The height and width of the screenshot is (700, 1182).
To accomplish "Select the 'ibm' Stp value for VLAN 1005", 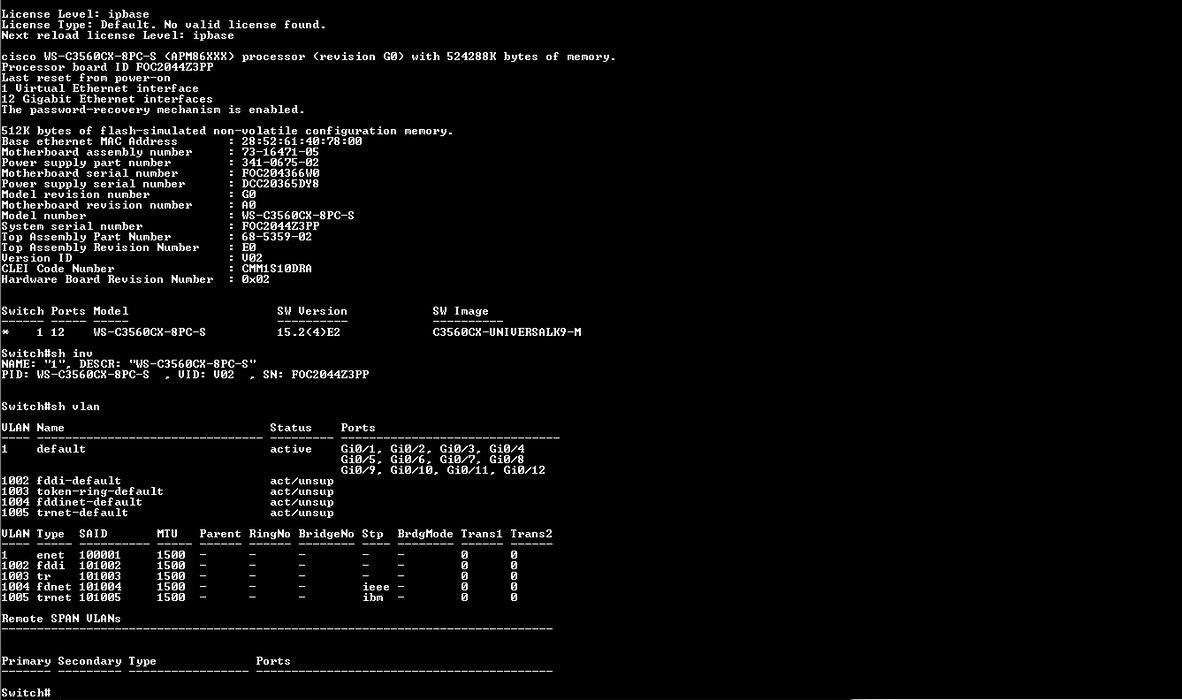I will click(372, 598).
